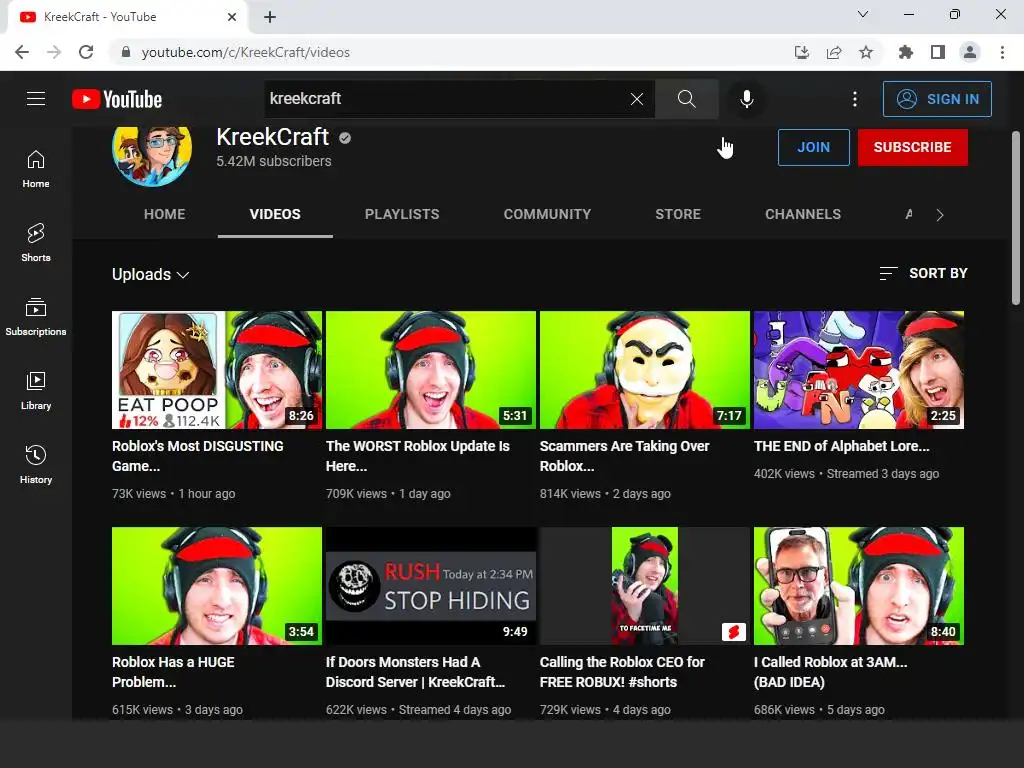The width and height of the screenshot is (1024, 768).
Task: Switch to the Channels tab
Action: tap(803, 214)
